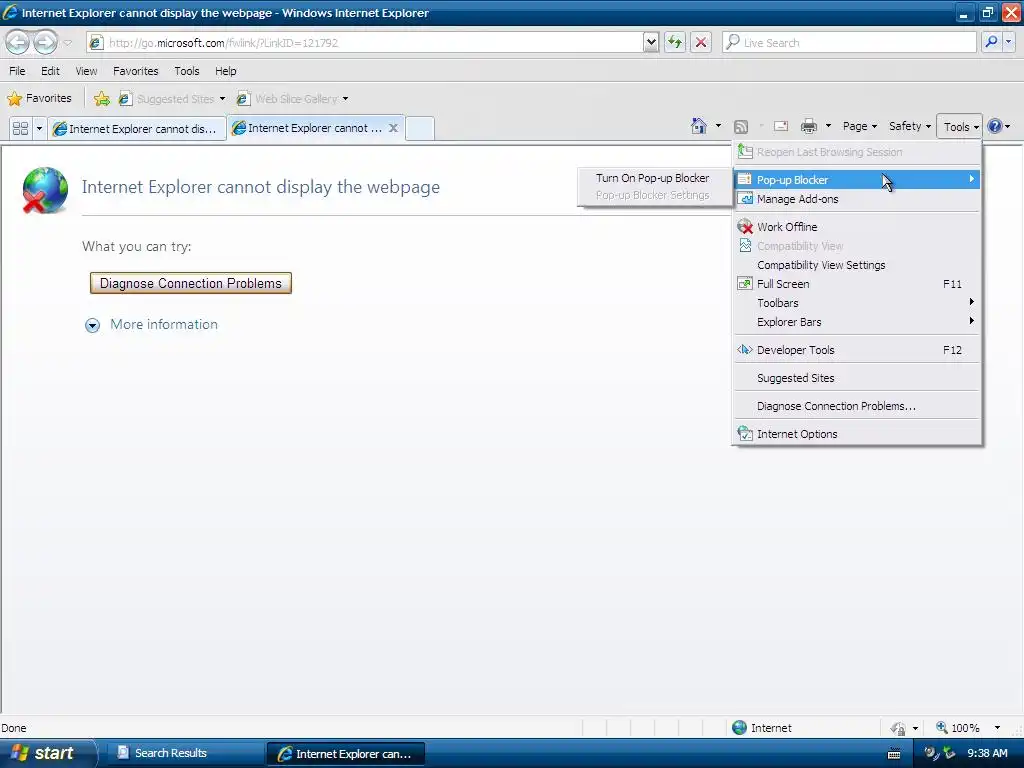The image size is (1024, 768).
Task: Click the Forward navigation arrow button
Action: click(45, 43)
